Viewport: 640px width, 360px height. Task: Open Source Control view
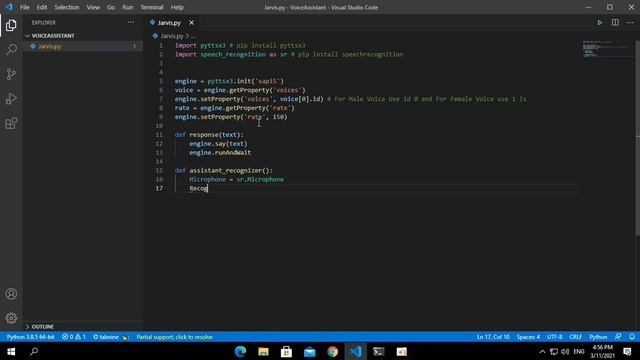pos(11,74)
